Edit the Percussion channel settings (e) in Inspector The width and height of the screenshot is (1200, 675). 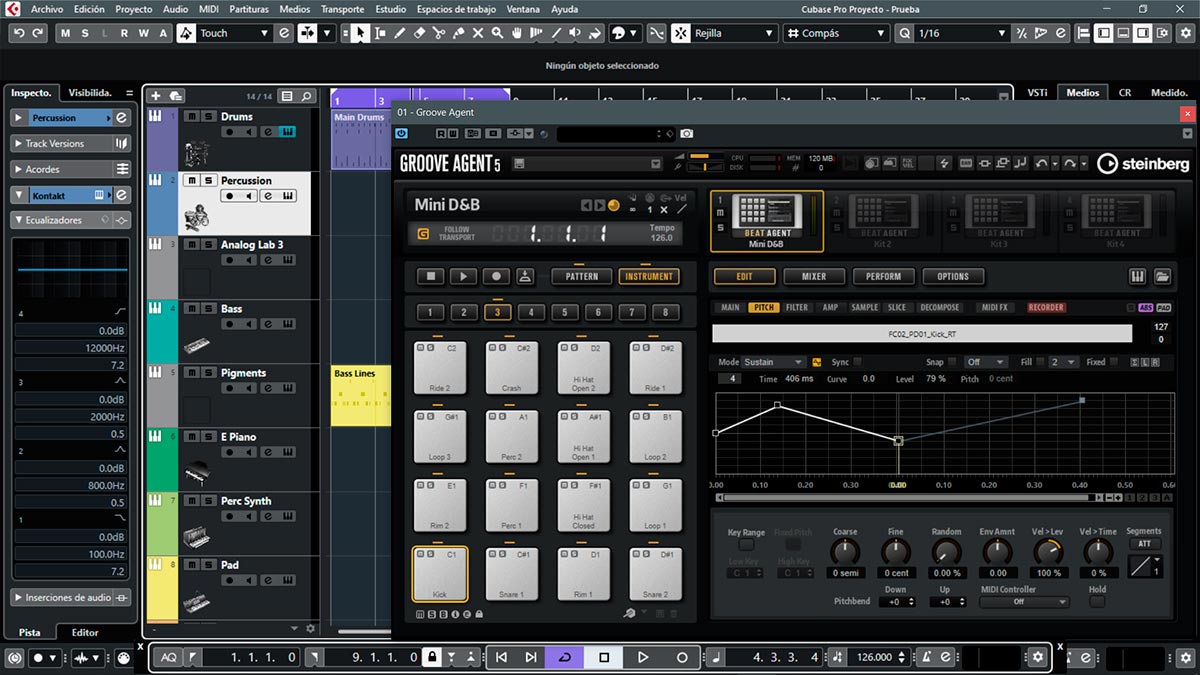click(121, 117)
